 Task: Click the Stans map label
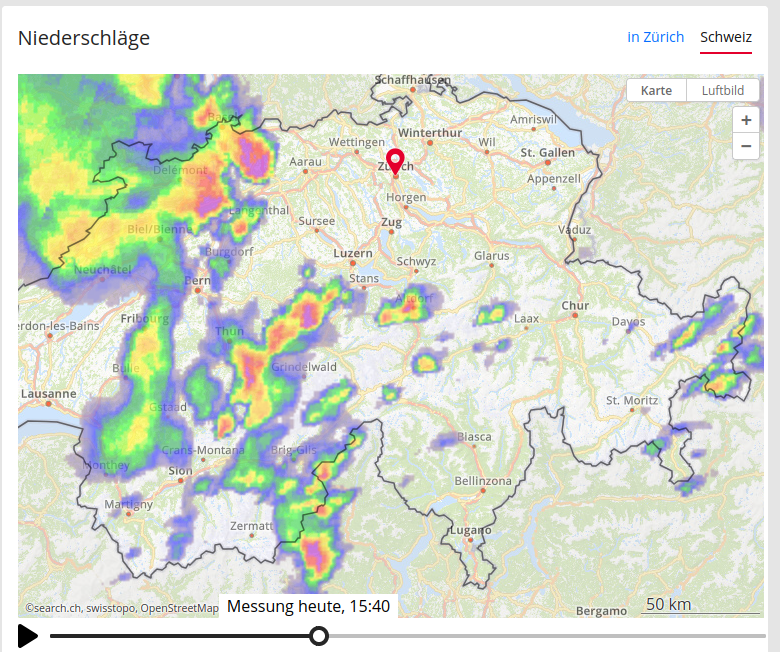pos(364,279)
